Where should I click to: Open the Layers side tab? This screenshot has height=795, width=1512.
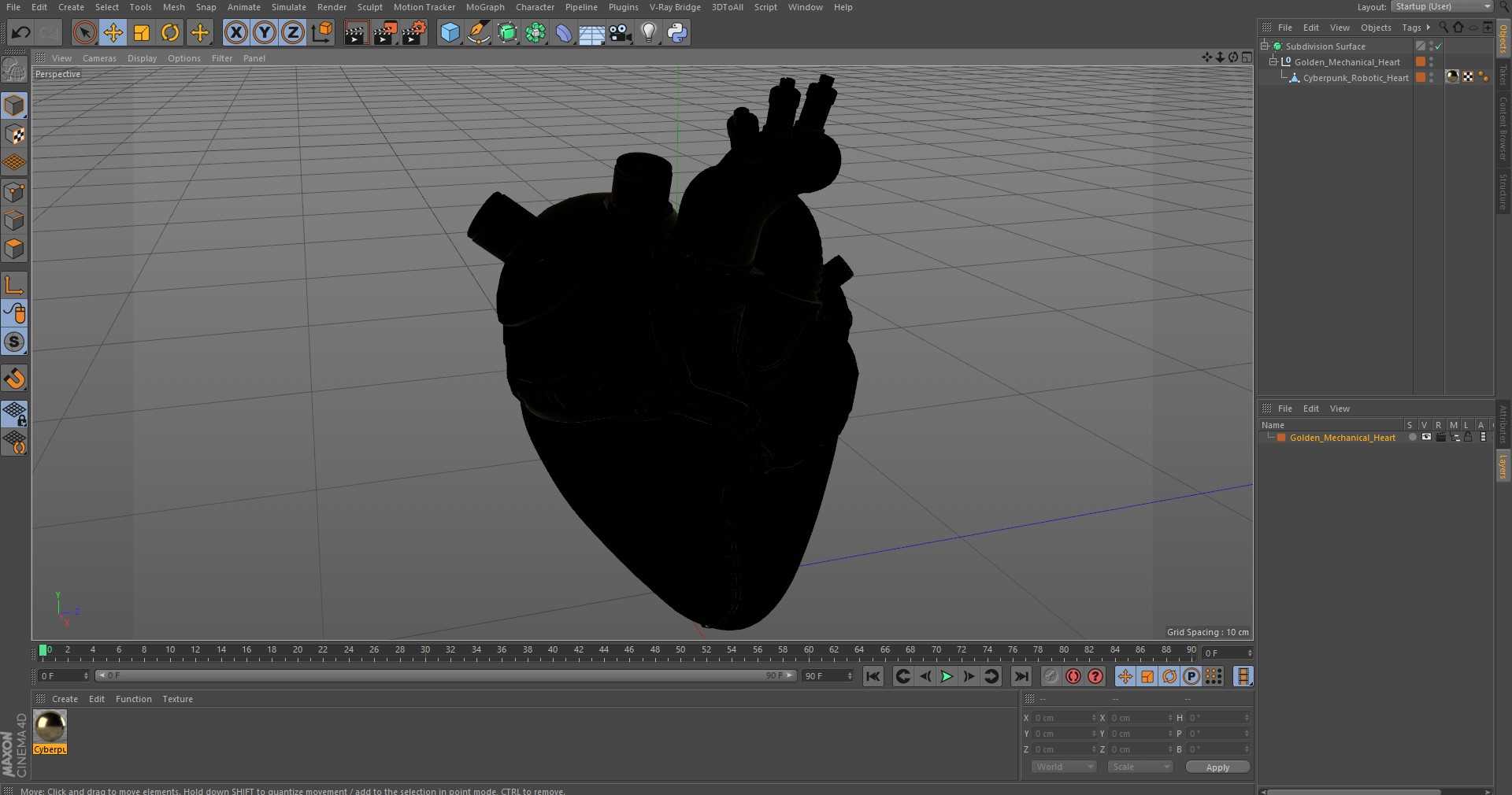(x=1503, y=466)
